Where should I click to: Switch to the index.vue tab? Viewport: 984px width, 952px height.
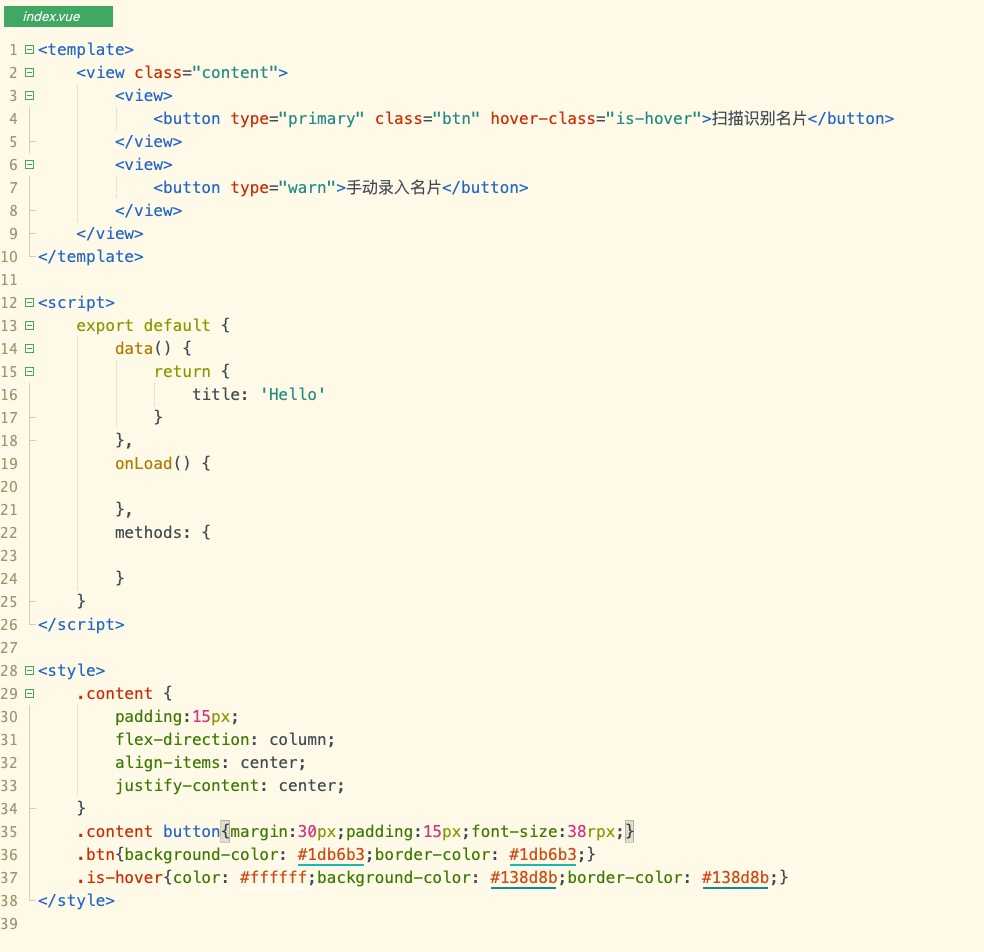point(58,16)
